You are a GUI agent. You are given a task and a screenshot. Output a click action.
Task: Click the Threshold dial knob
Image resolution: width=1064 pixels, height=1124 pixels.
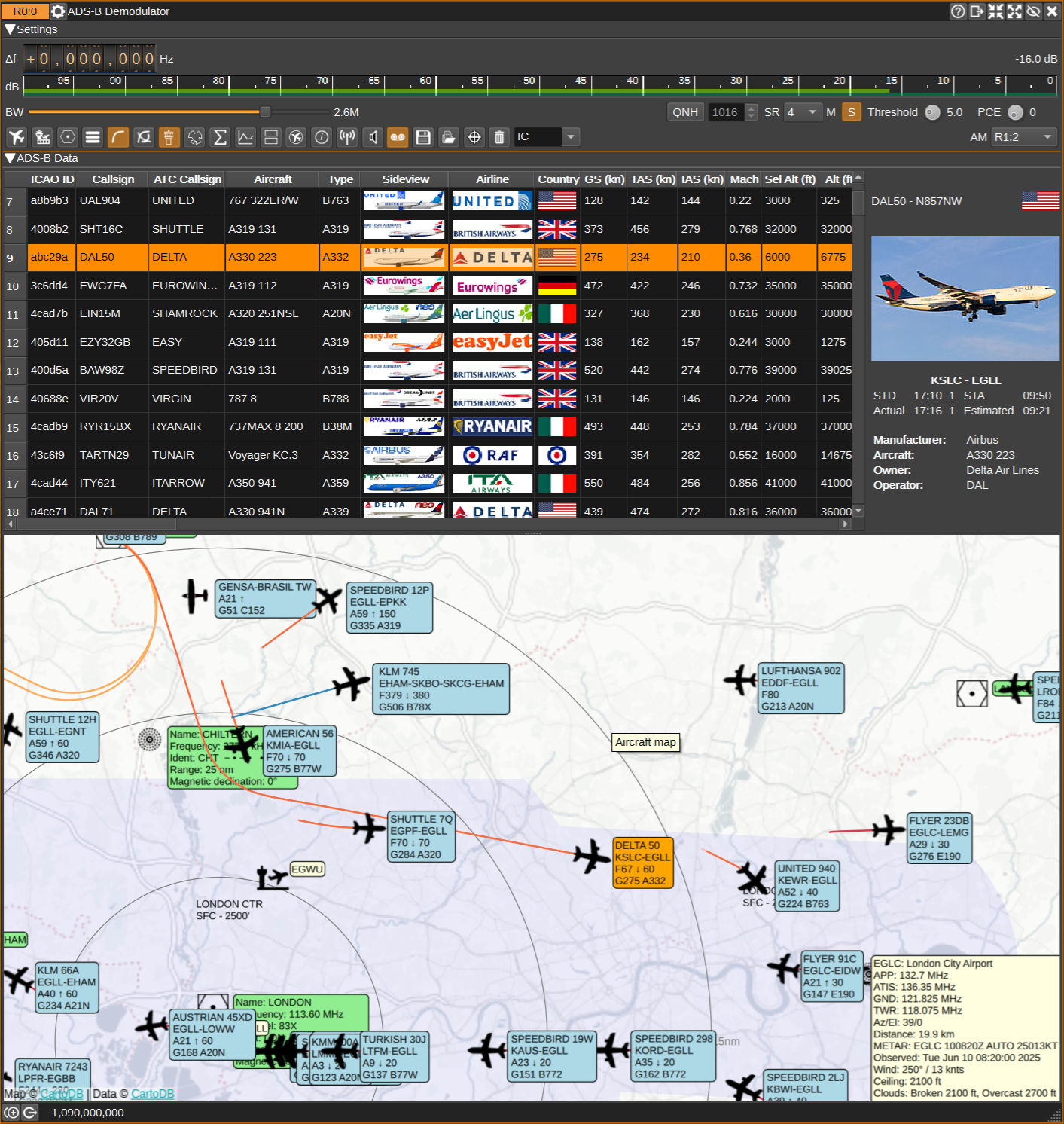click(932, 112)
